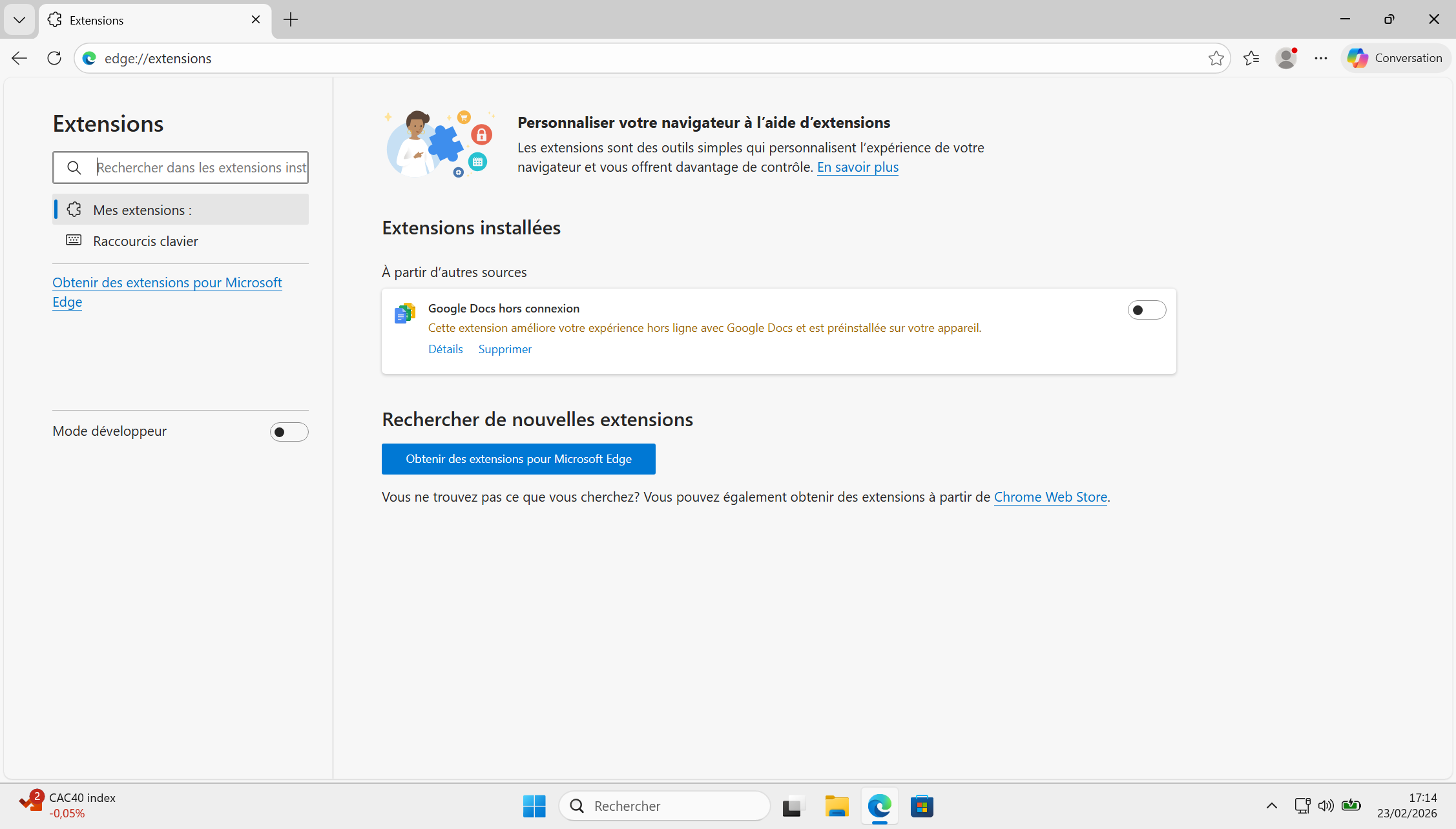Open Détails for Google Docs extension
The height and width of the screenshot is (829, 1456).
click(446, 349)
